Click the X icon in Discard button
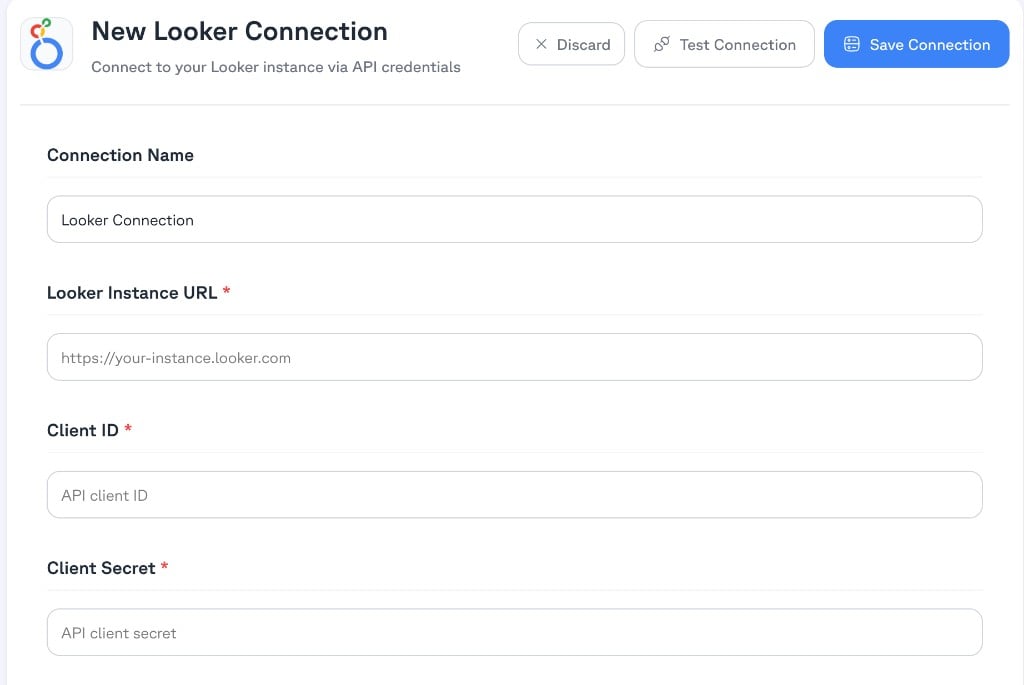1024x685 pixels. click(541, 44)
